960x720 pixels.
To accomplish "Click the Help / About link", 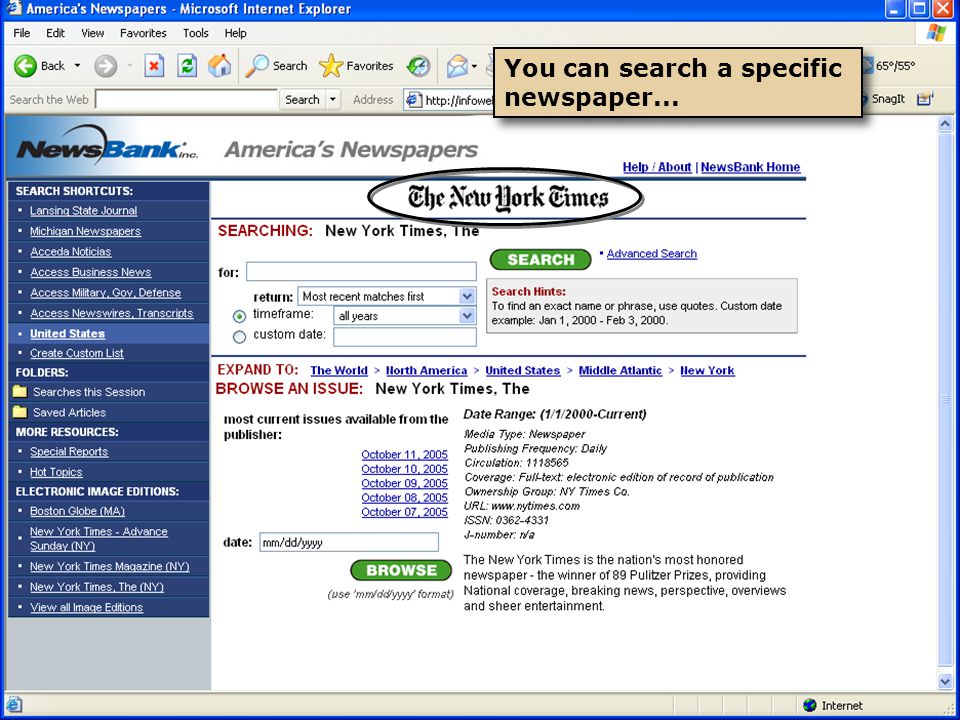I will pyautogui.click(x=657, y=167).
